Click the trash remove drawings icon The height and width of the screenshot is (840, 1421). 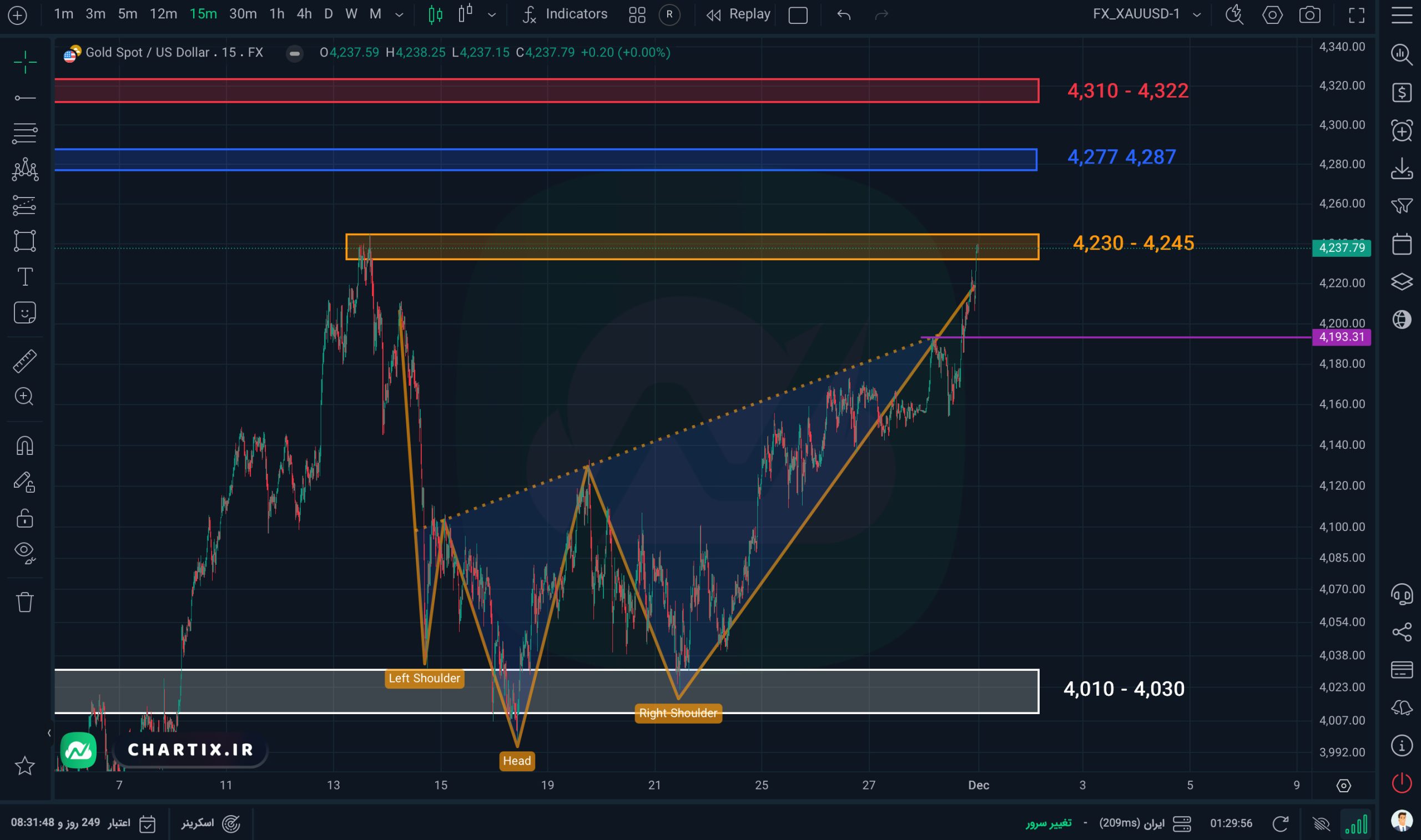pos(25,601)
